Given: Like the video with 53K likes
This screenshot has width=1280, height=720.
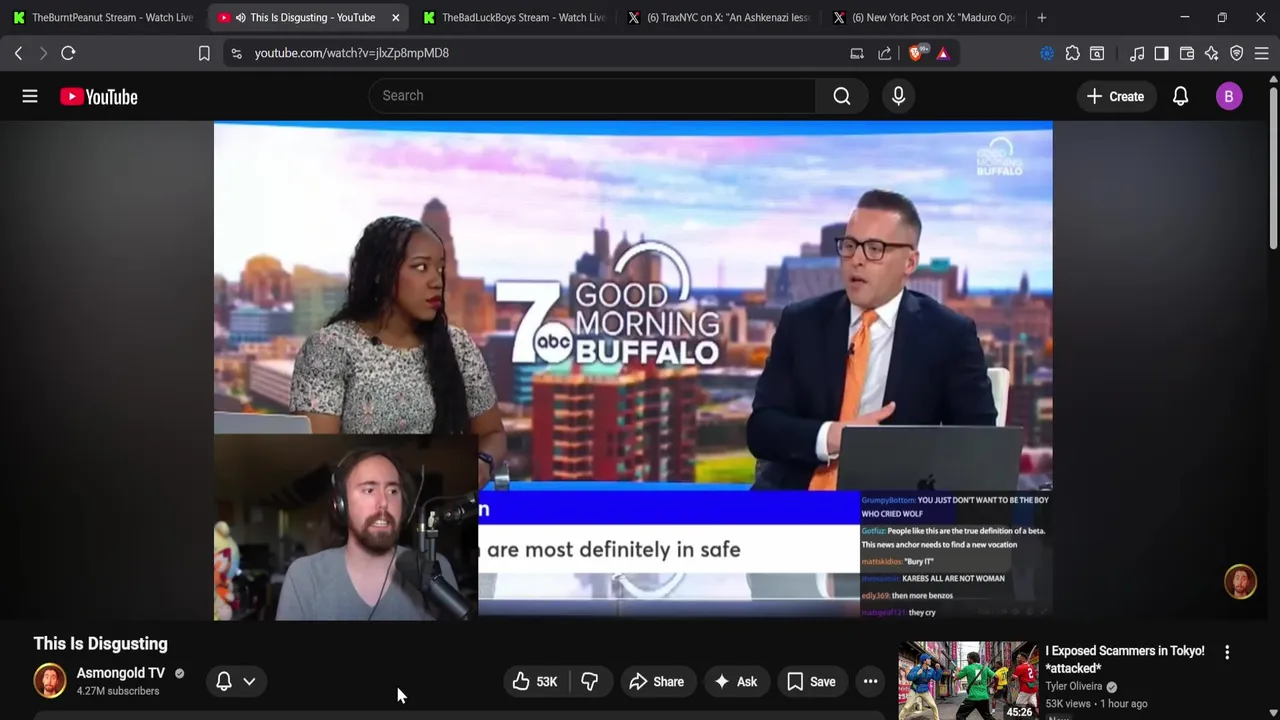Looking at the screenshot, I should coord(536,682).
